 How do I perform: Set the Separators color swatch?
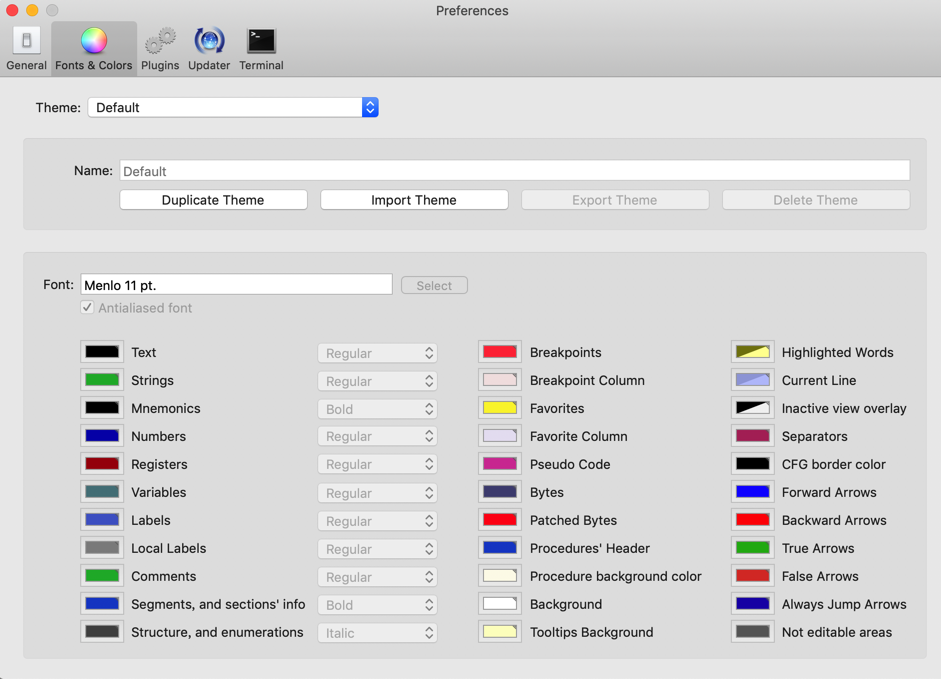pyautogui.click(x=753, y=436)
